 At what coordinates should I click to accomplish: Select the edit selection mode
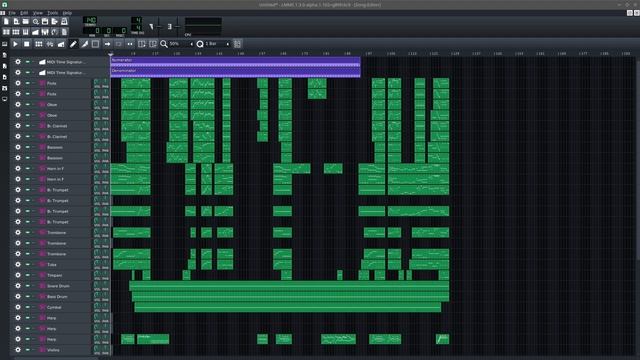tap(96, 44)
